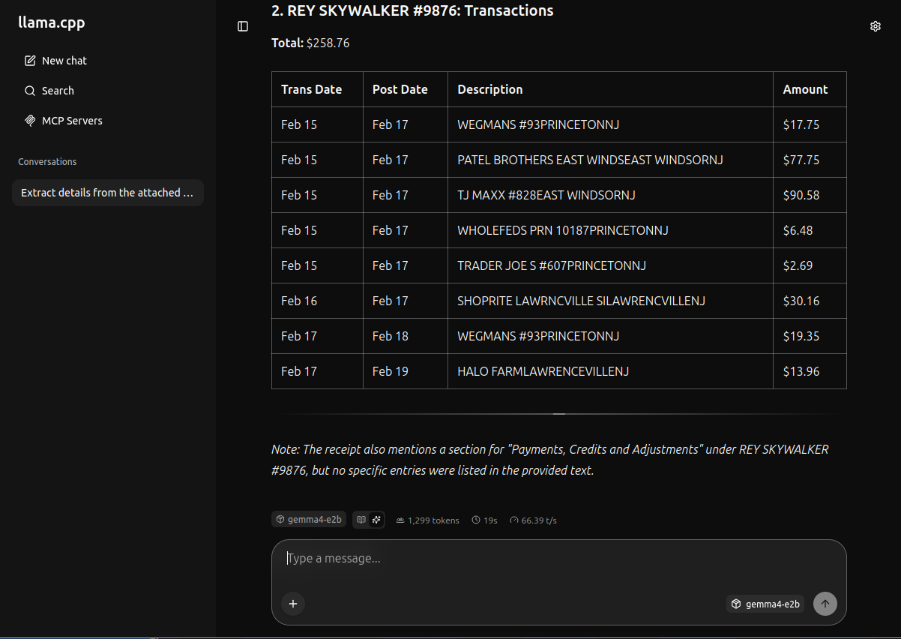Click the 66.39 t/s speed indicator
901x639 pixels.
533,520
